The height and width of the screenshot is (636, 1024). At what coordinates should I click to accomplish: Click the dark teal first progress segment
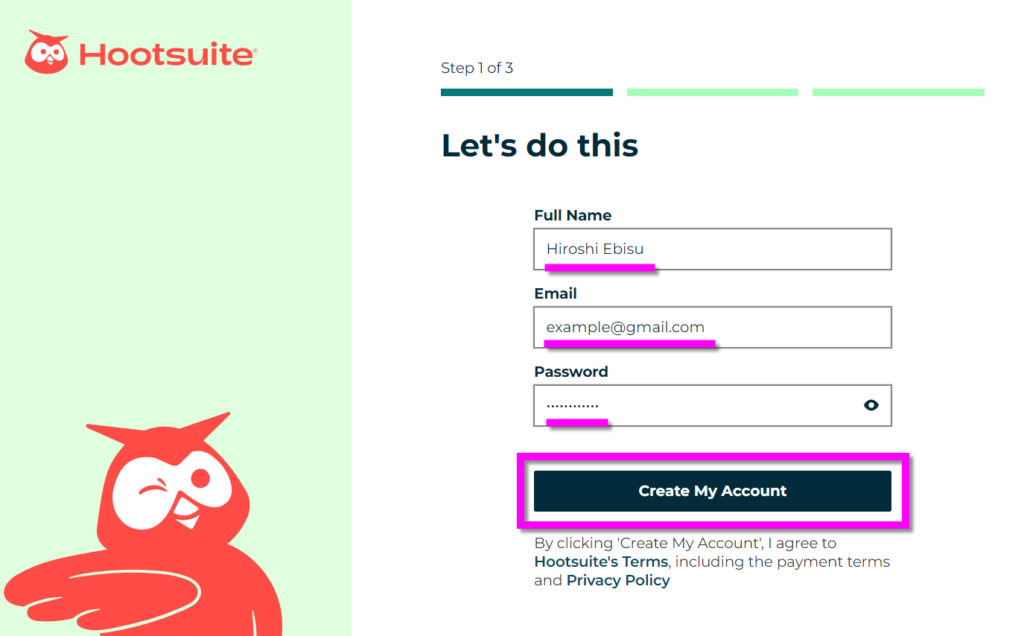[x=526, y=92]
